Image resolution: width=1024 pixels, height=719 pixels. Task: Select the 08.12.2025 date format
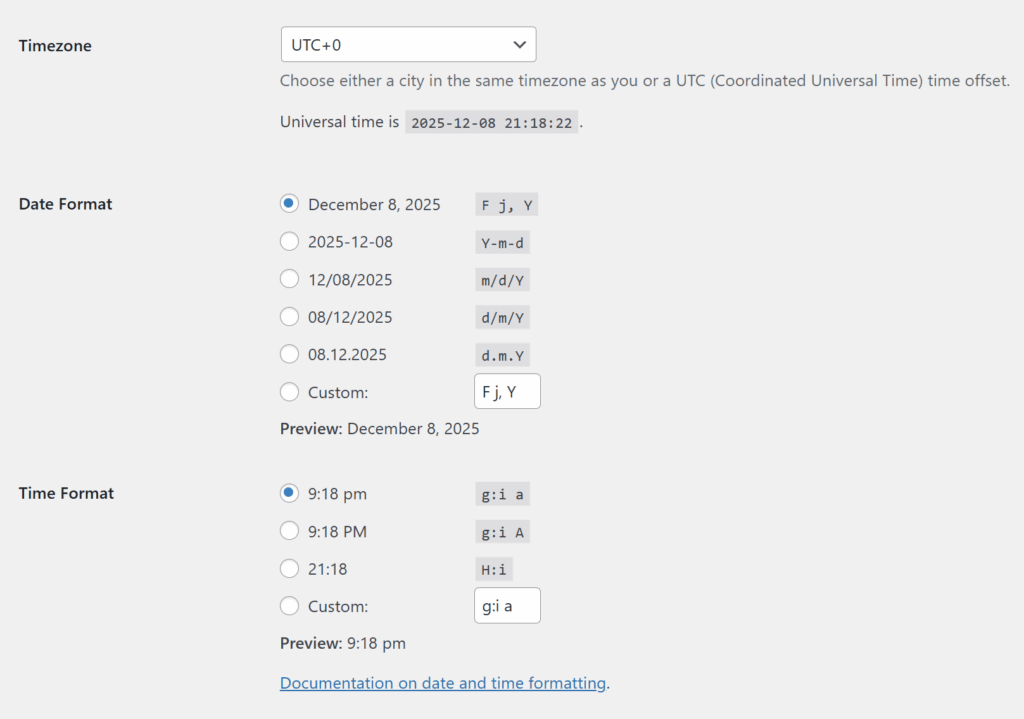[x=289, y=354]
